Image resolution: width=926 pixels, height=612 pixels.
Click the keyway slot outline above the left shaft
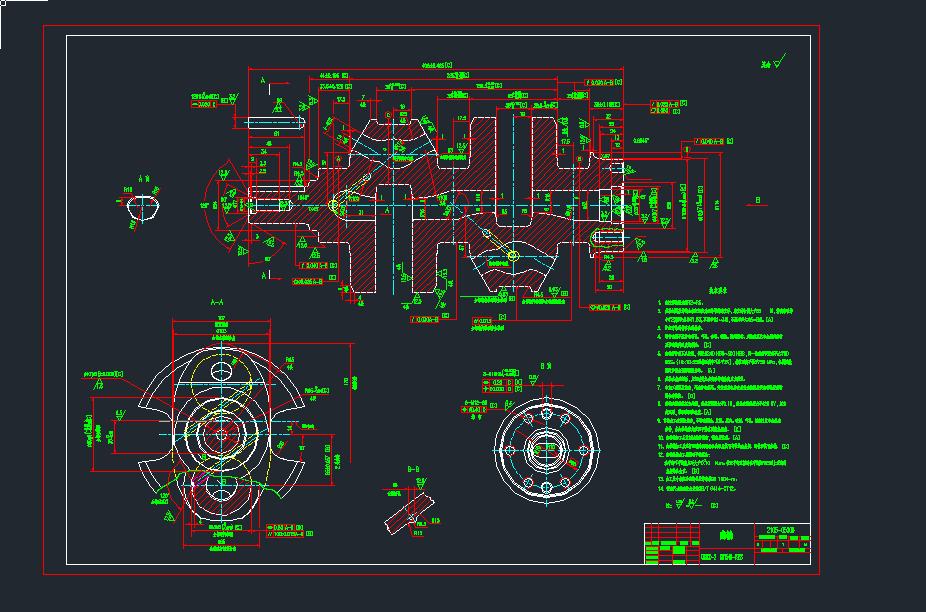pos(274,124)
